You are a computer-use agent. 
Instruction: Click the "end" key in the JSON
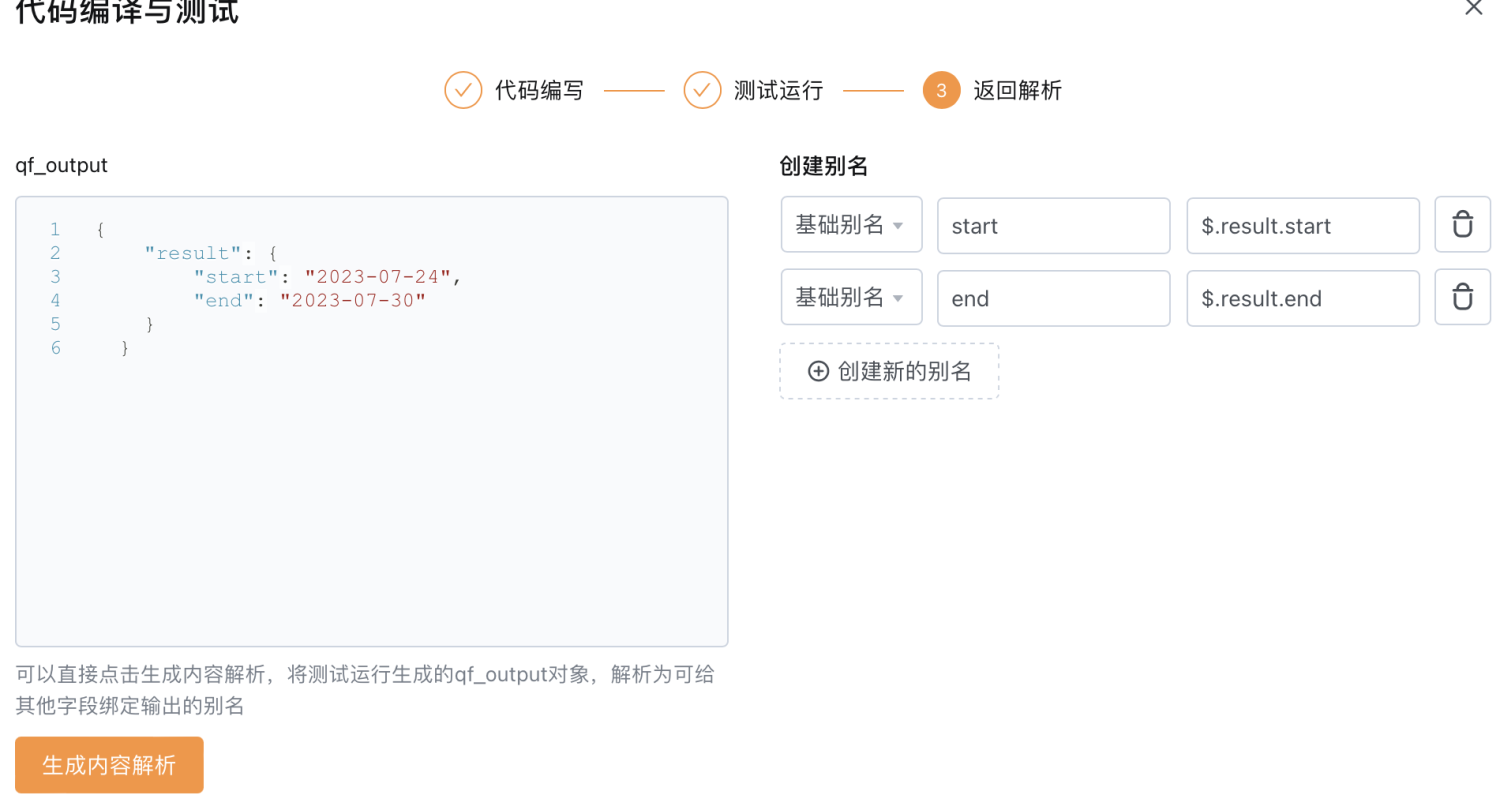pos(226,301)
